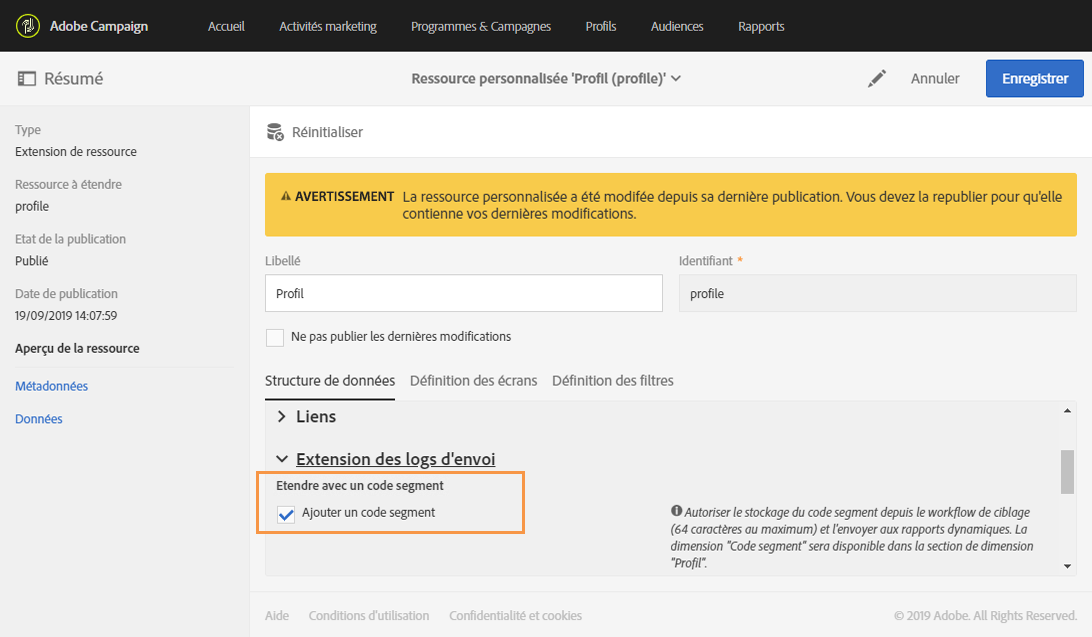Uncheck Ajouter un code segment

286,514
